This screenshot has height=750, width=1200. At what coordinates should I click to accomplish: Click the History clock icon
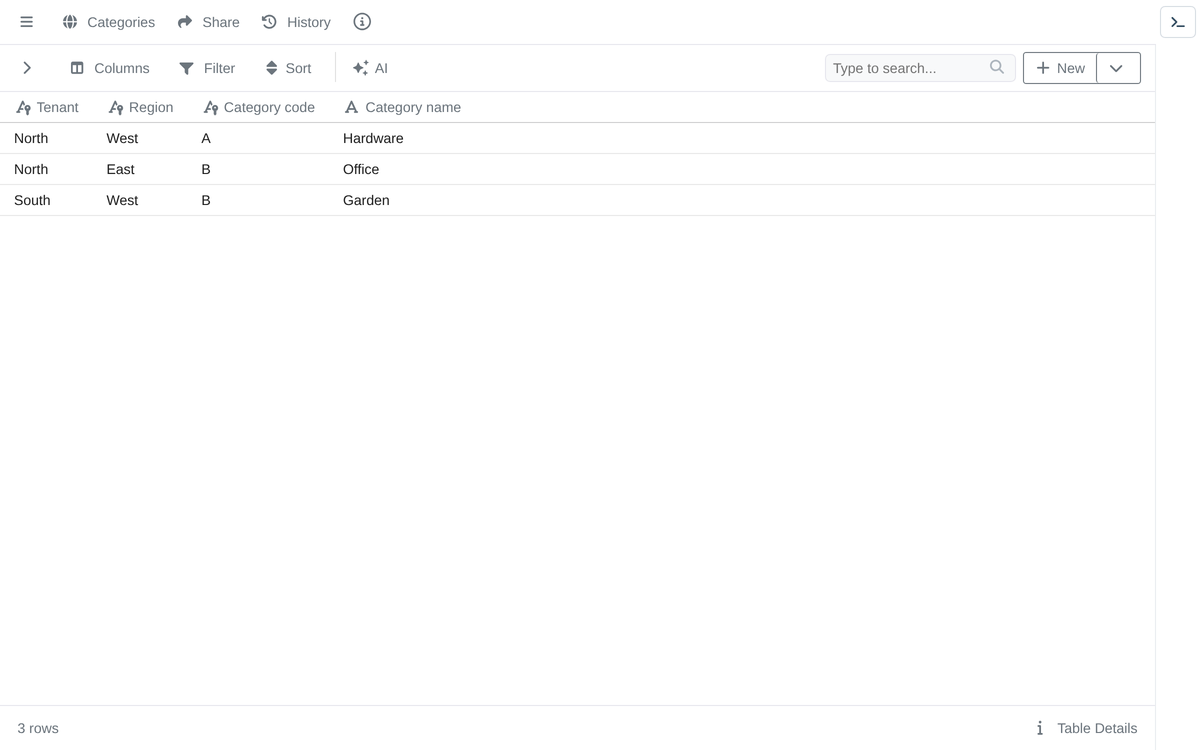[269, 22]
